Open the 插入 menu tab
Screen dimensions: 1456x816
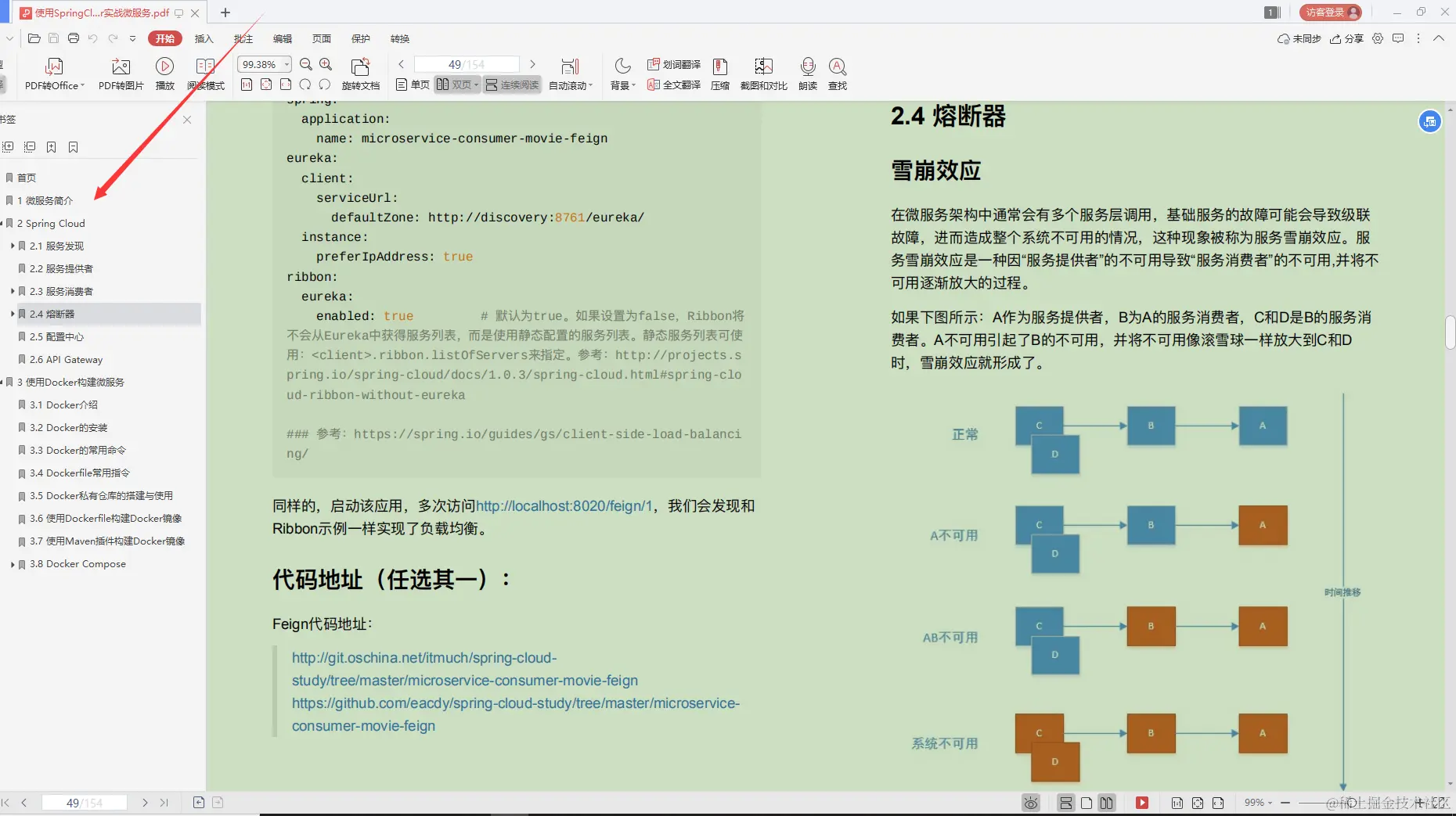(x=204, y=38)
